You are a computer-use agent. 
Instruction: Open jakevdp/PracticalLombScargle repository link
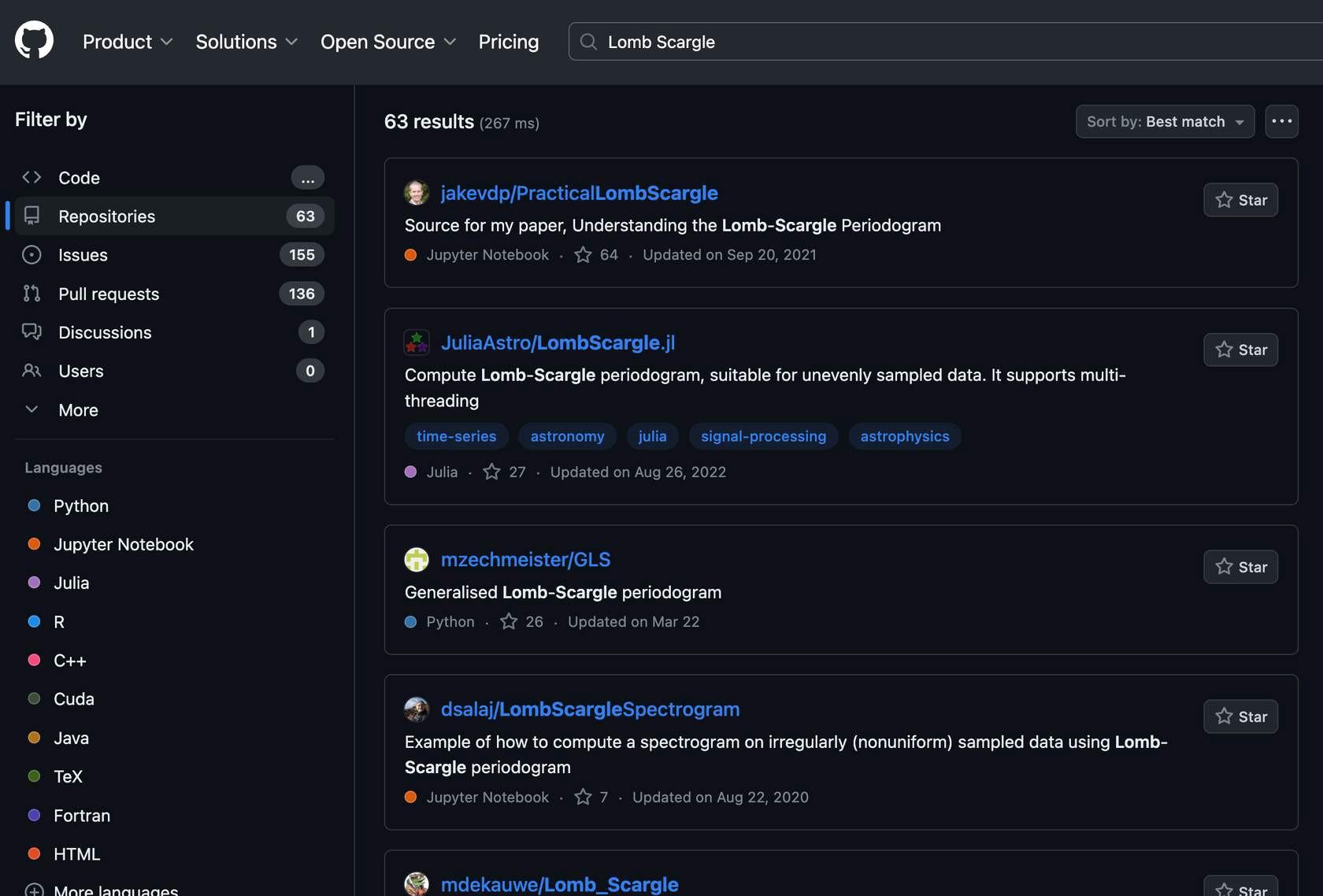tap(579, 193)
